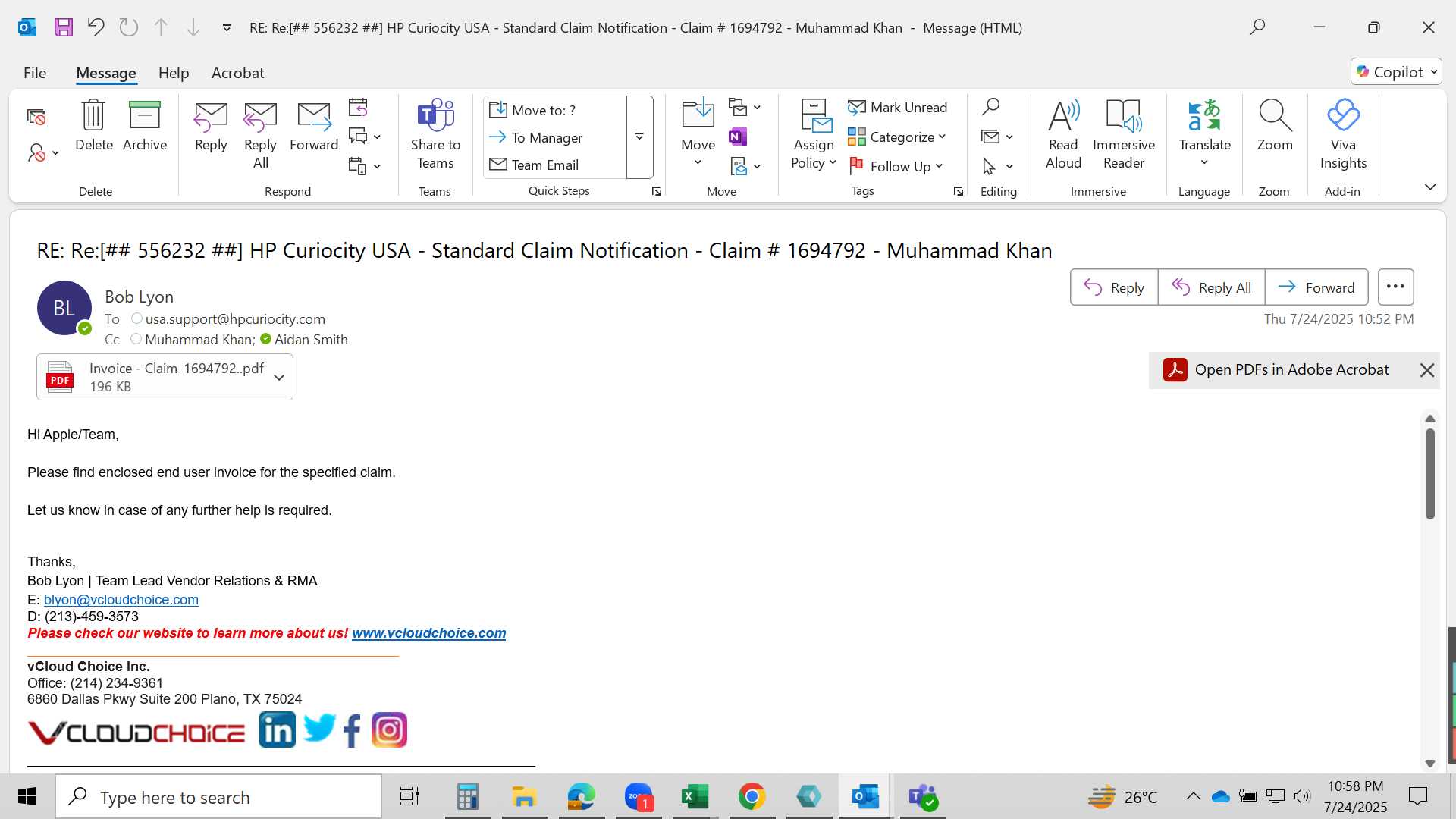Open the Tags dialog launcher

click(959, 192)
